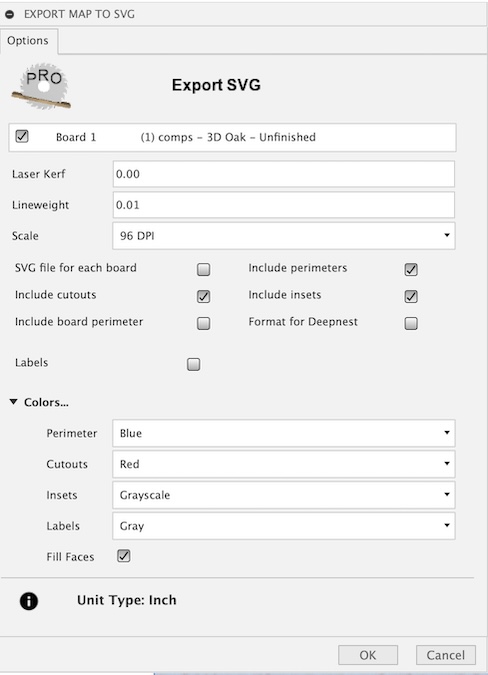Click the Laser Kerf input field
The image size is (488, 675).
pyautogui.click(x=284, y=174)
